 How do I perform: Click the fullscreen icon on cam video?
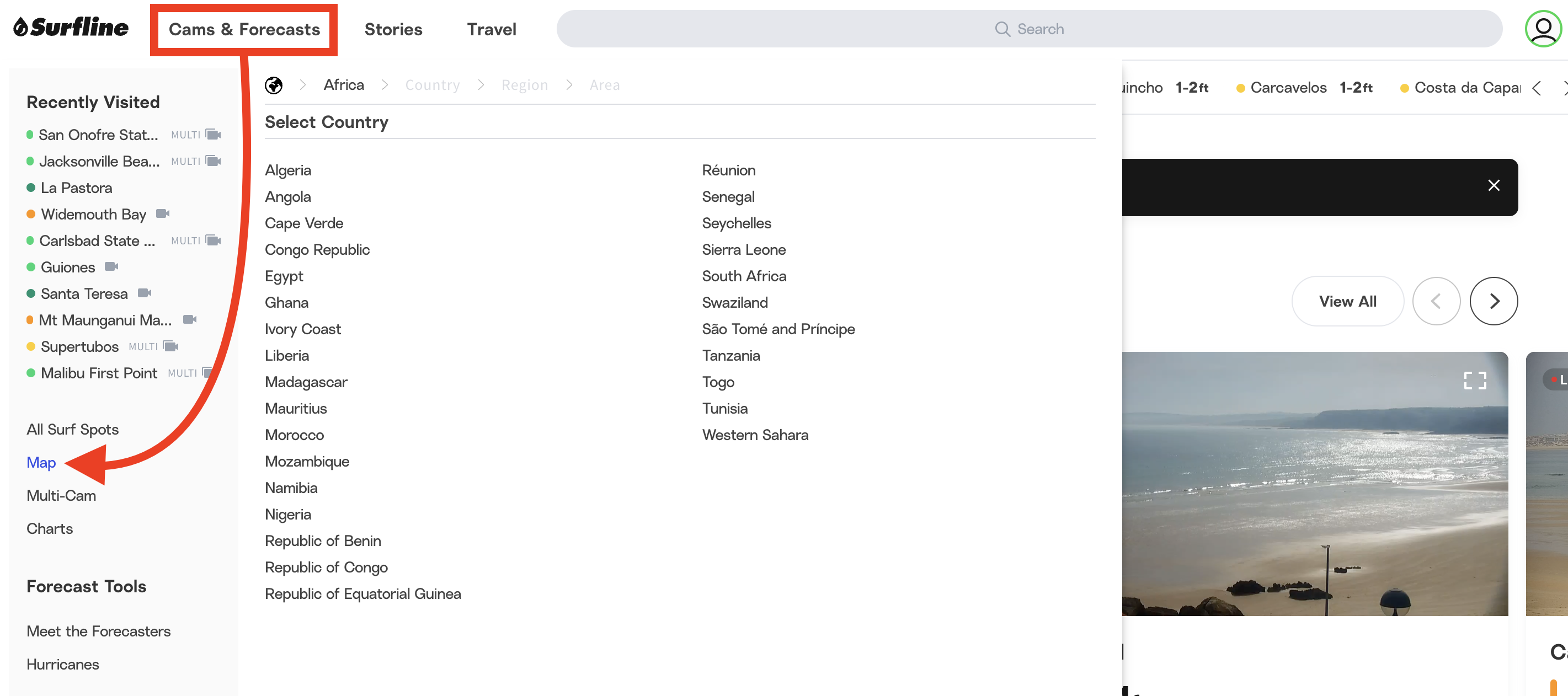(x=1474, y=381)
